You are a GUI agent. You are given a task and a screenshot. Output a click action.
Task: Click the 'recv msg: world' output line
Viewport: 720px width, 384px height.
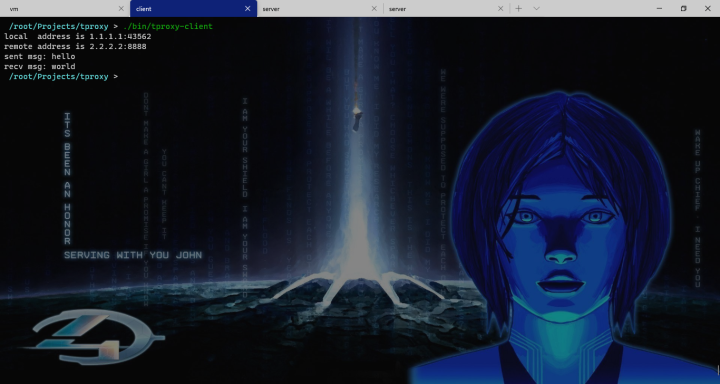coord(39,67)
